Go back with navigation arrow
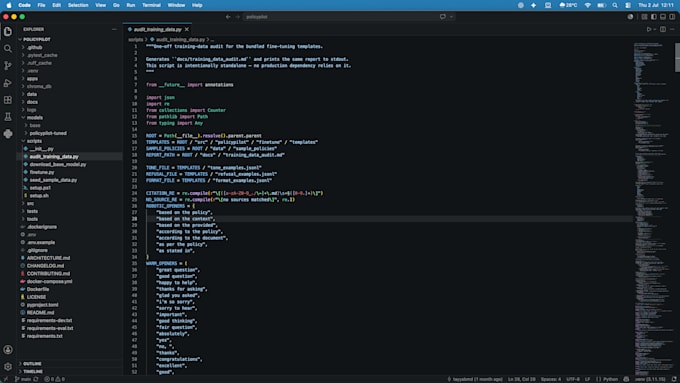The height and width of the screenshot is (383, 680). coord(228,16)
